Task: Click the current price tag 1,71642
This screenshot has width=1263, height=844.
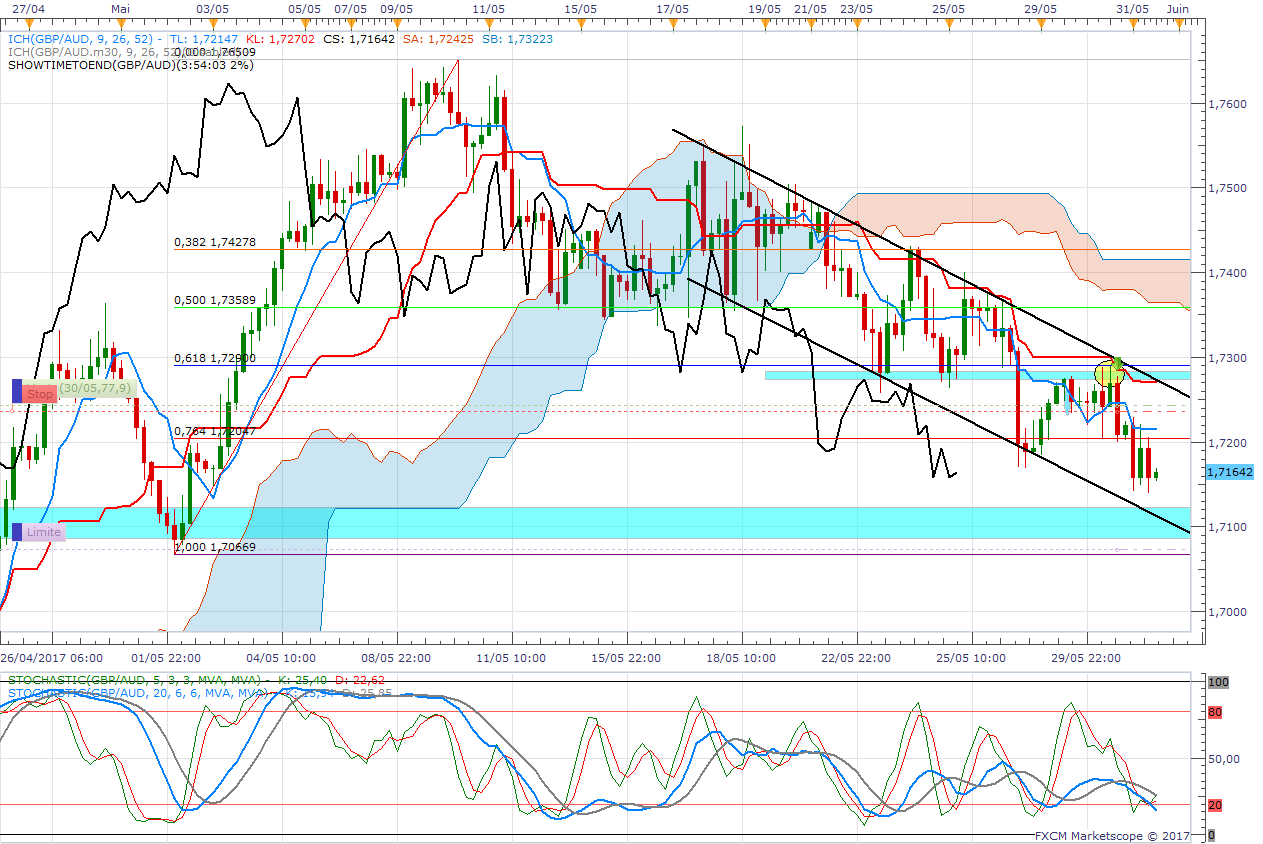Action: pos(1229,472)
